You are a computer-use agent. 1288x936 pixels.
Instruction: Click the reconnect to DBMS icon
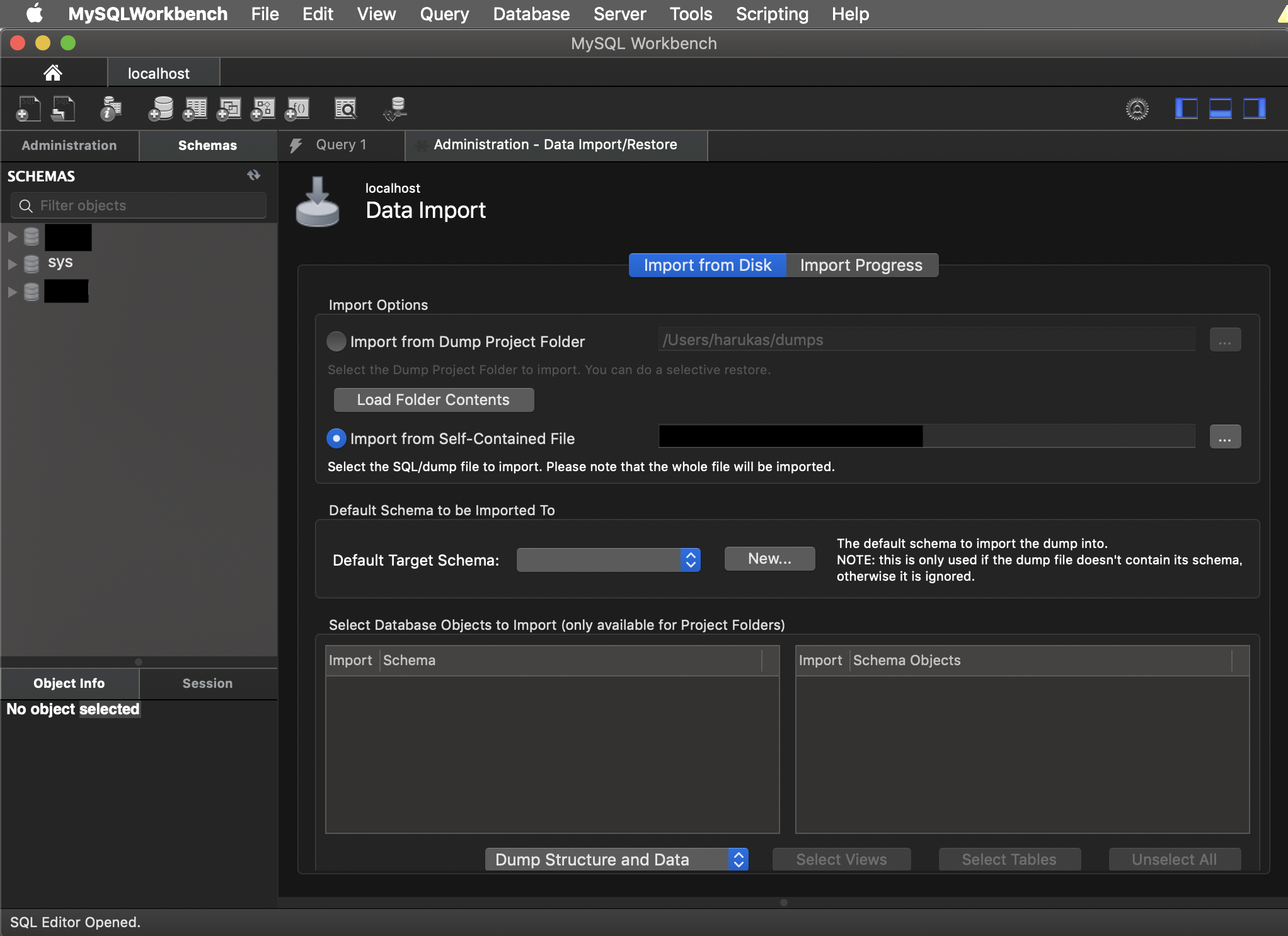[396, 109]
